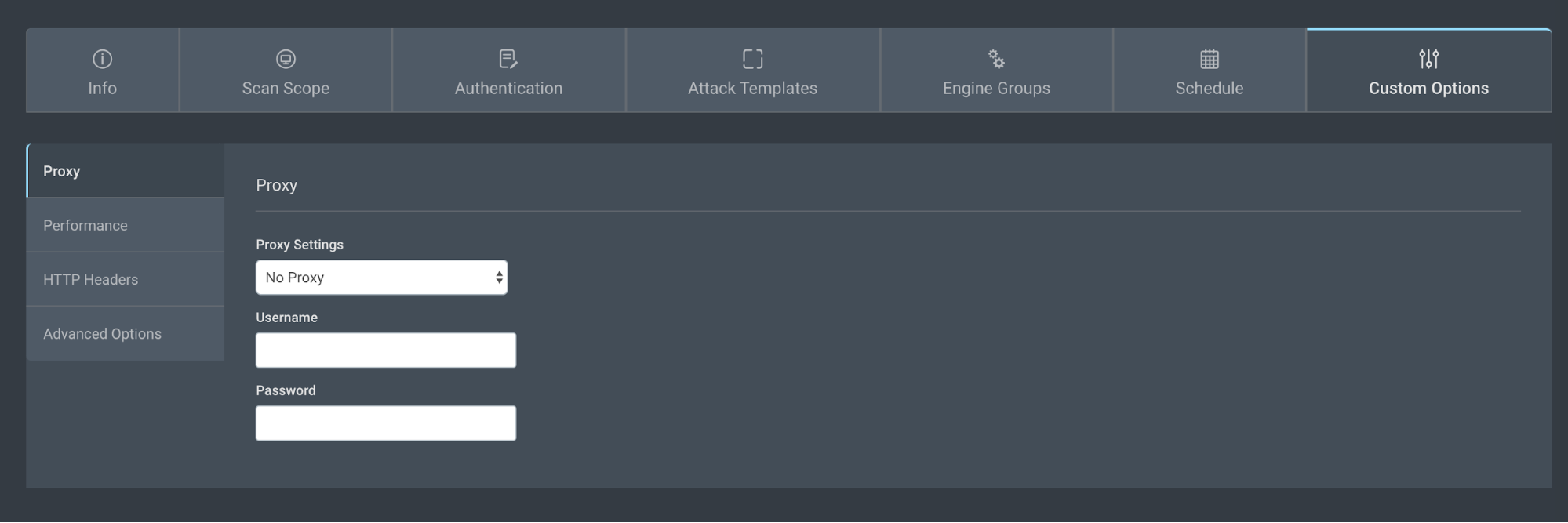The image size is (1568, 523).
Task: Open the Performance side menu item
Action: tap(85, 225)
